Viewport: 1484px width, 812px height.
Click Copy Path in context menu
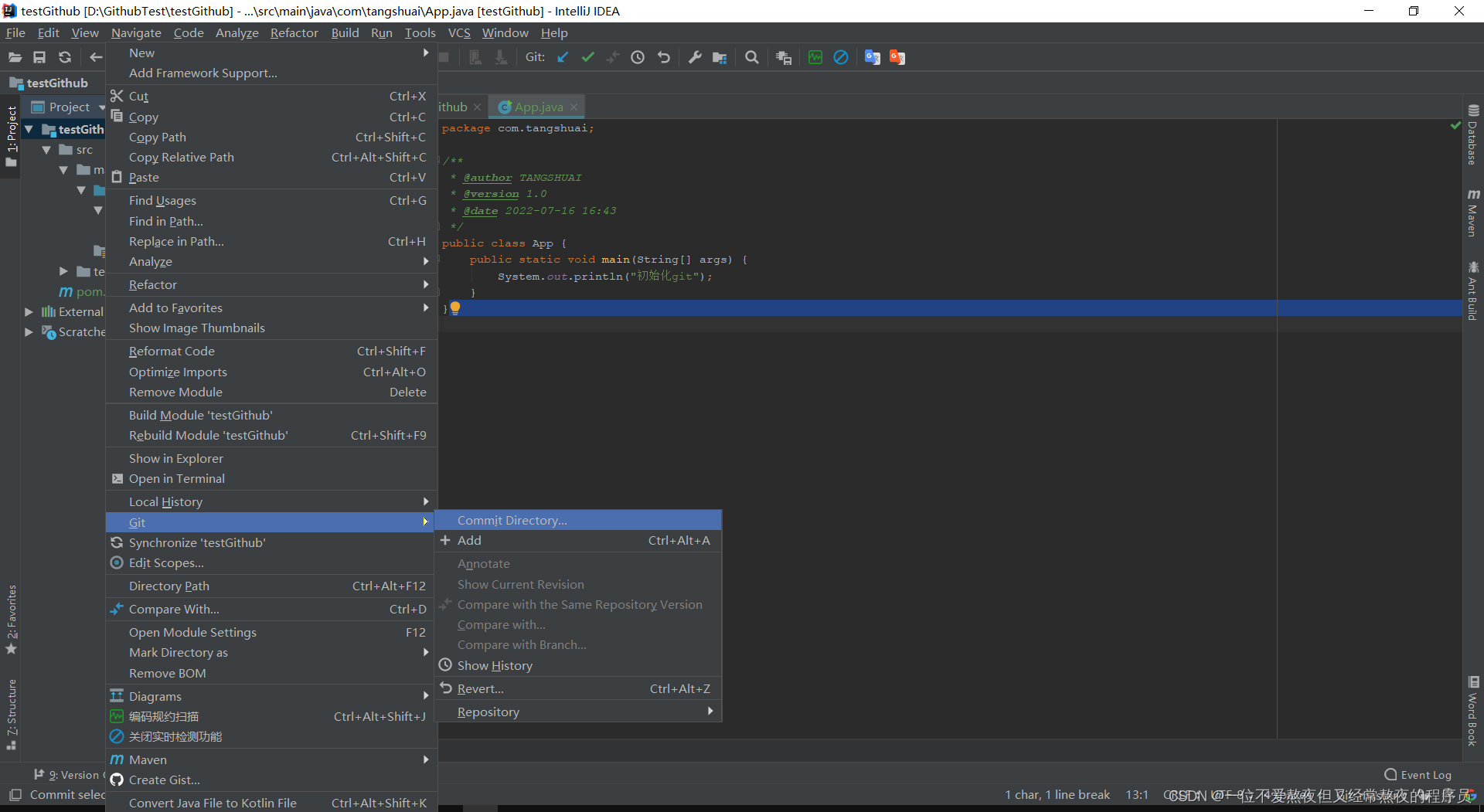tap(271, 138)
